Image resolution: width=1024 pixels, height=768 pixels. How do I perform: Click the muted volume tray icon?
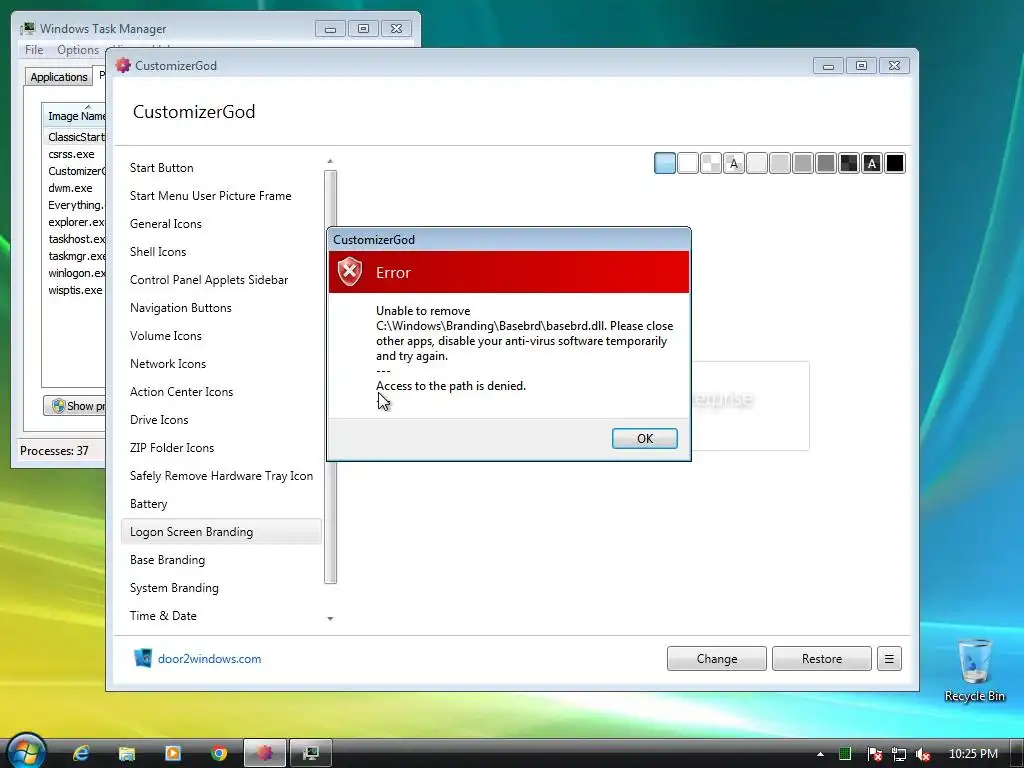(x=923, y=754)
